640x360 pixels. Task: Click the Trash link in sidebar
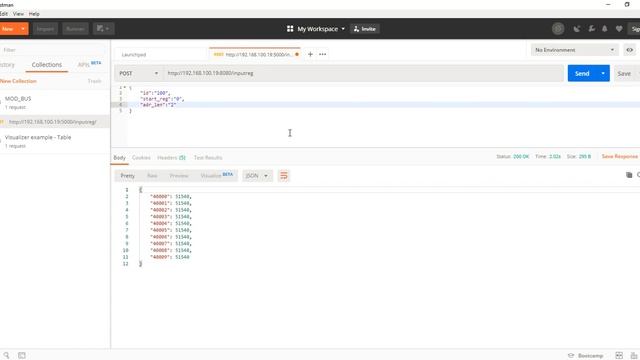[94, 81]
